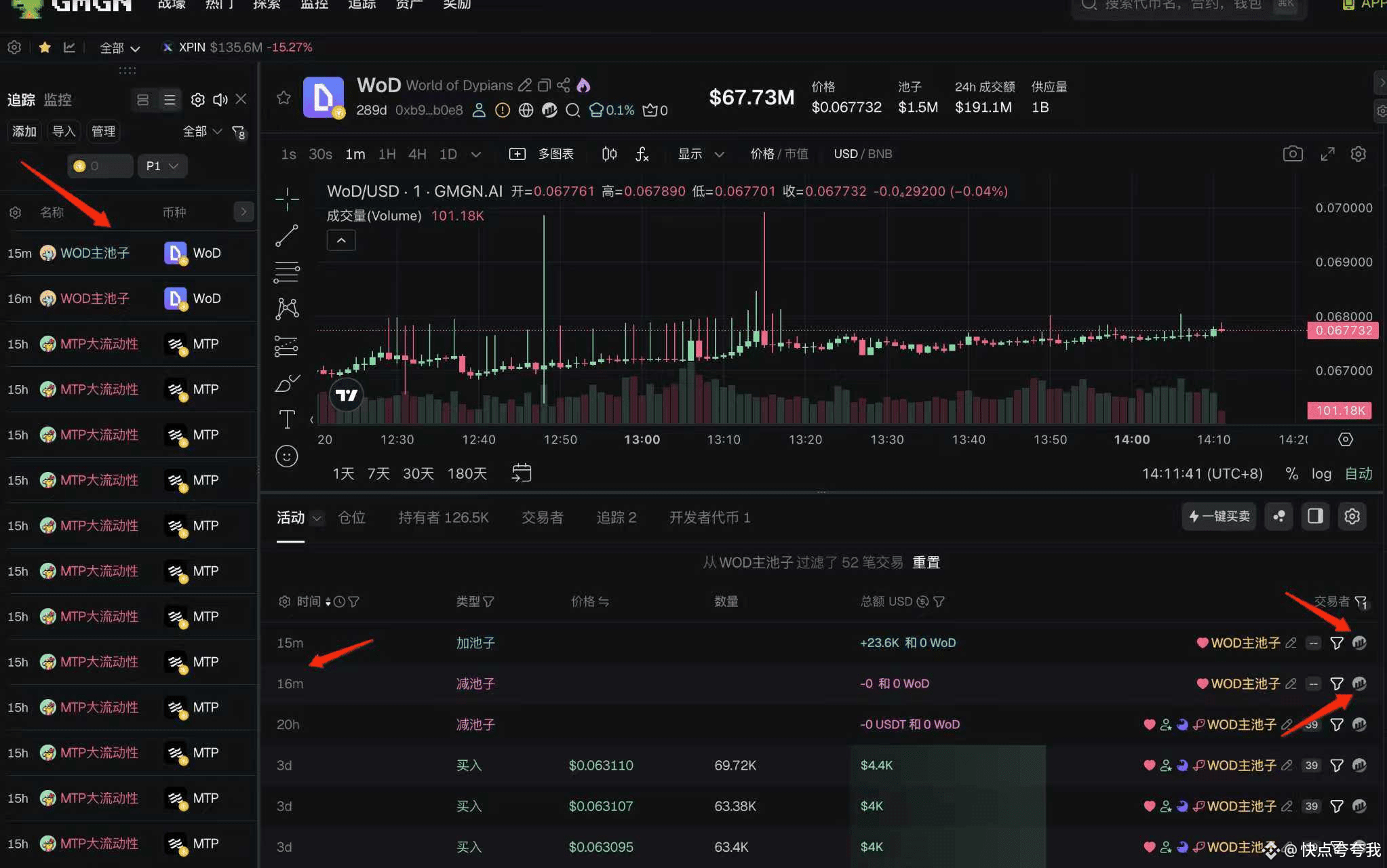Toggle percent scale on chart axis

coord(1291,473)
